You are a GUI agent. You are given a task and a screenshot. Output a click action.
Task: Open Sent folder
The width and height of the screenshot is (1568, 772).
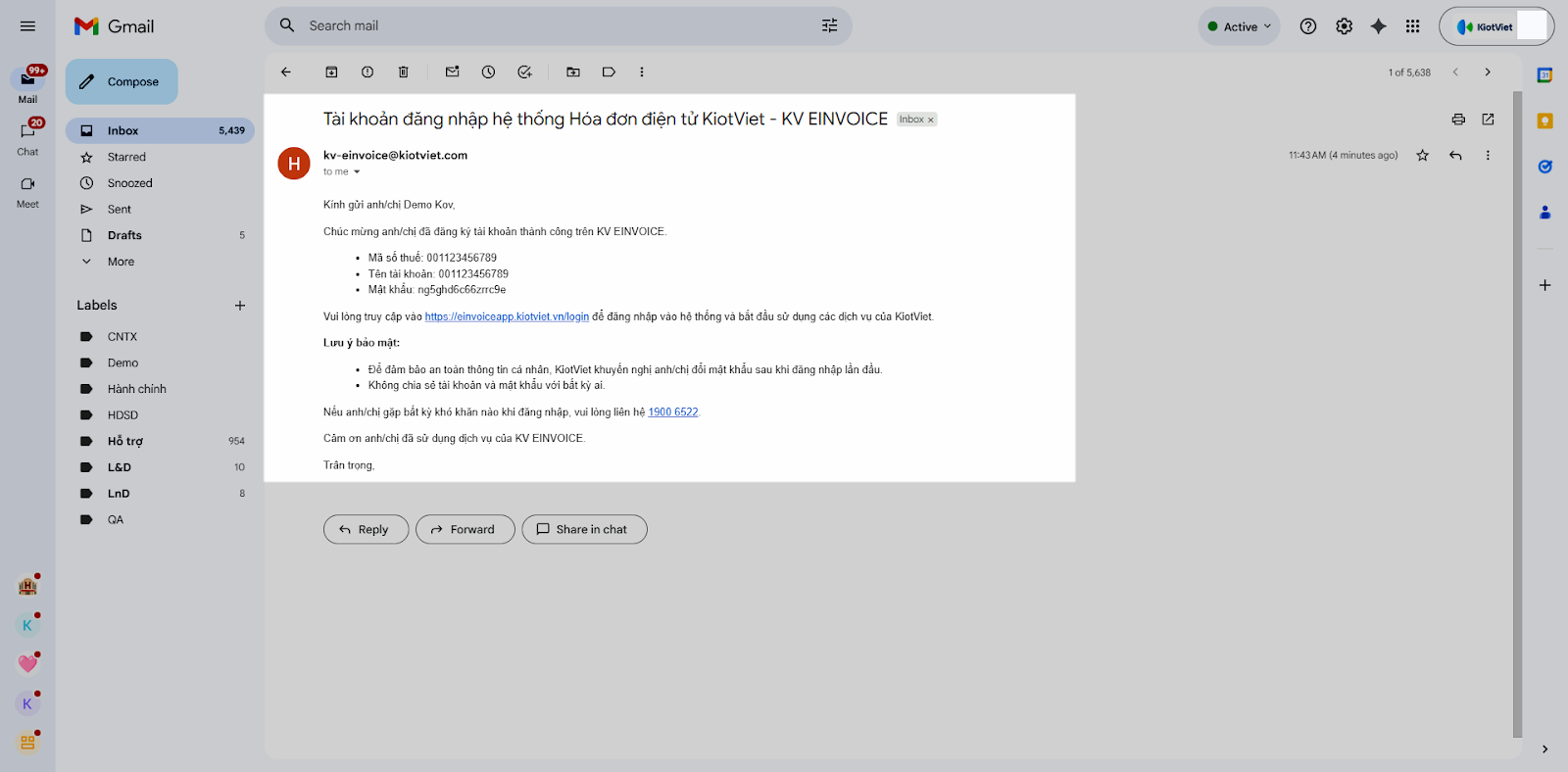point(160,210)
